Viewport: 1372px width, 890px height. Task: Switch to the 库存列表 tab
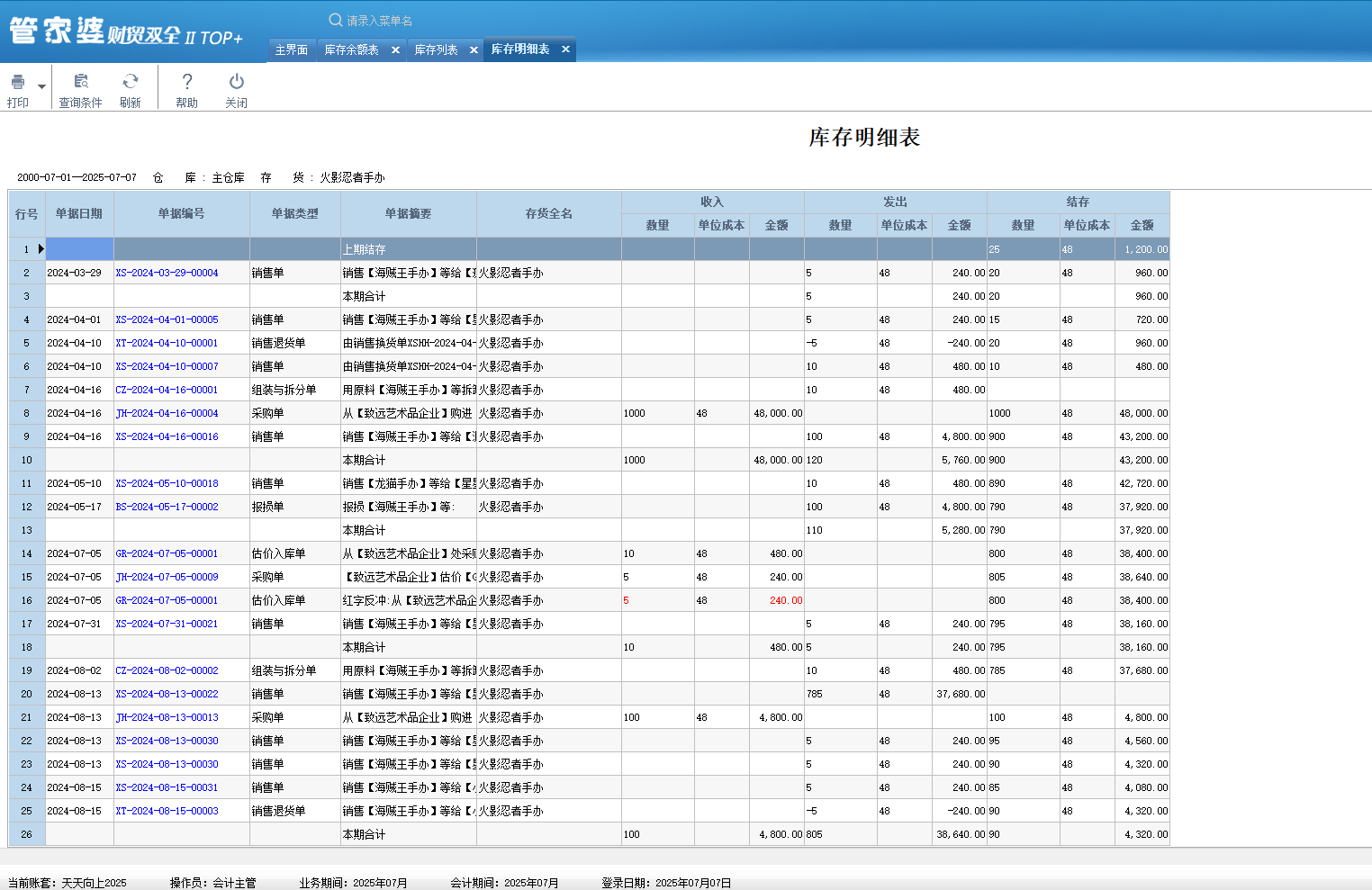point(436,50)
